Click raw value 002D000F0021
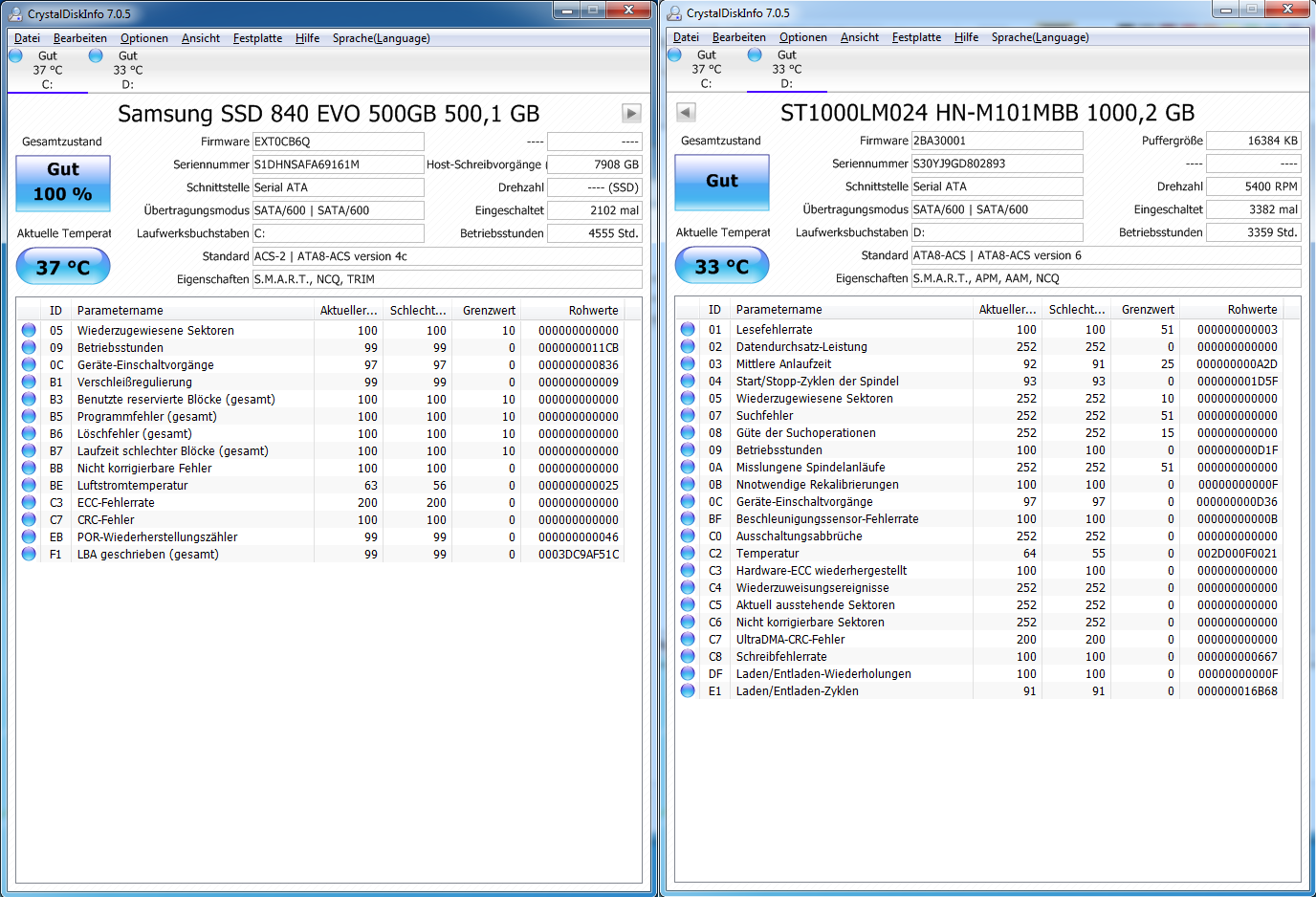Screen dimensions: 1316x897 (x=1238, y=553)
